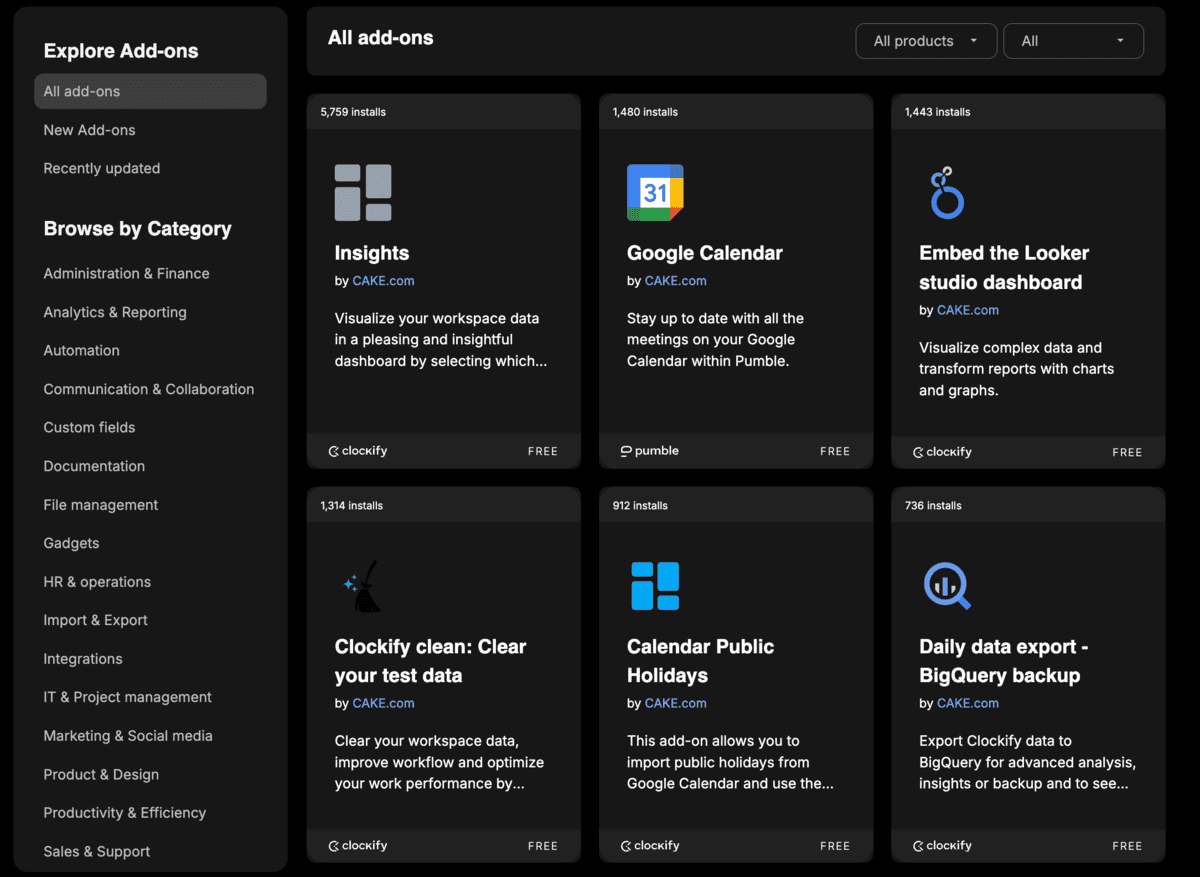Image resolution: width=1200 pixels, height=877 pixels.
Task: Open CAKE.com link under Clockify clean
Action: [x=383, y=703]
